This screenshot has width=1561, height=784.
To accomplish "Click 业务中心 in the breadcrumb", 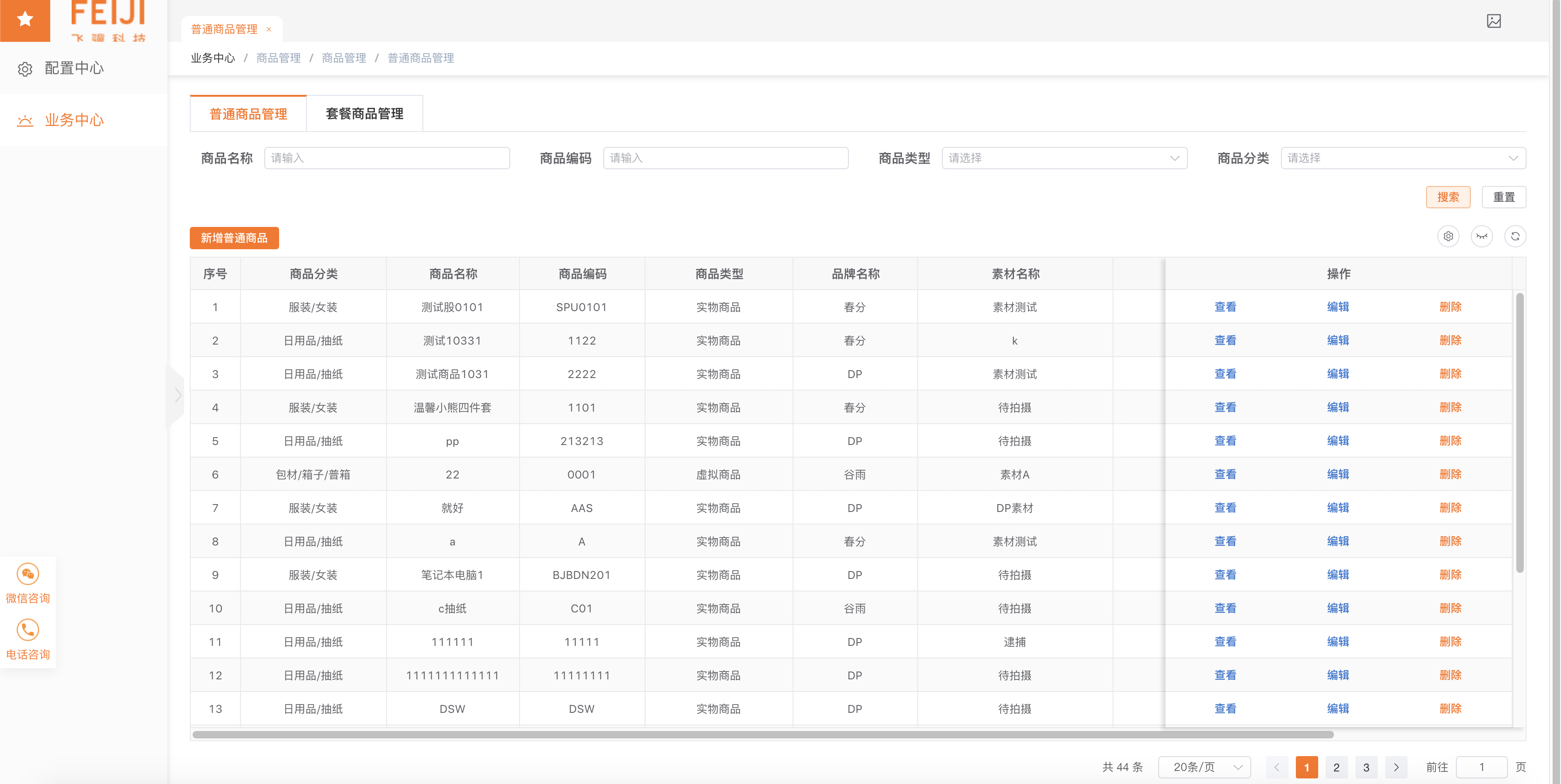I will (213, 58).
